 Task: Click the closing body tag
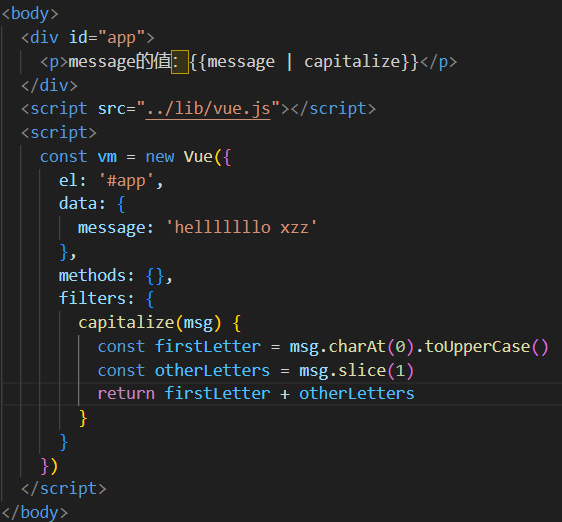click(35, 513)
